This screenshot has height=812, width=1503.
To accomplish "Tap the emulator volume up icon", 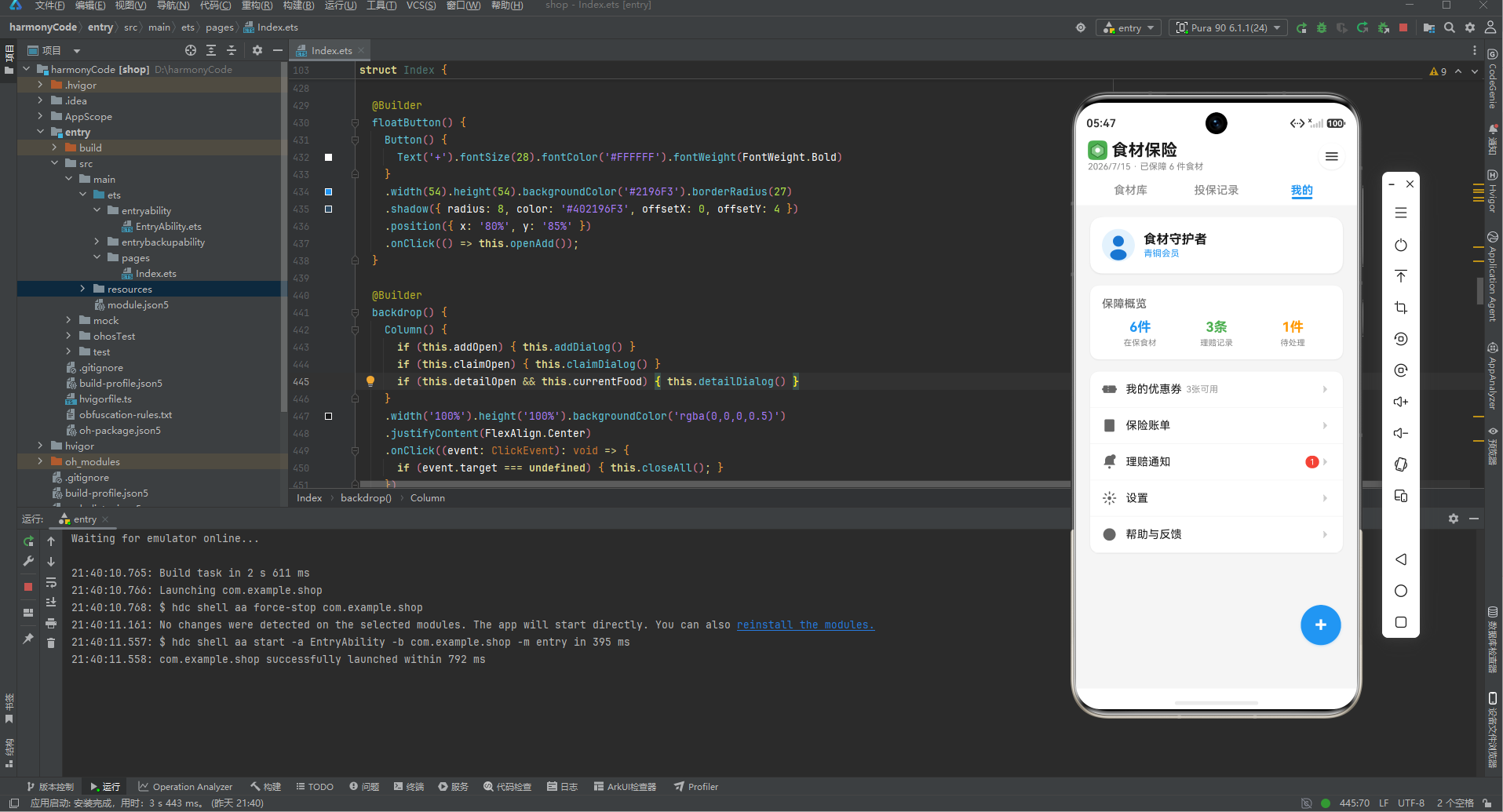I will point(1401,402).
